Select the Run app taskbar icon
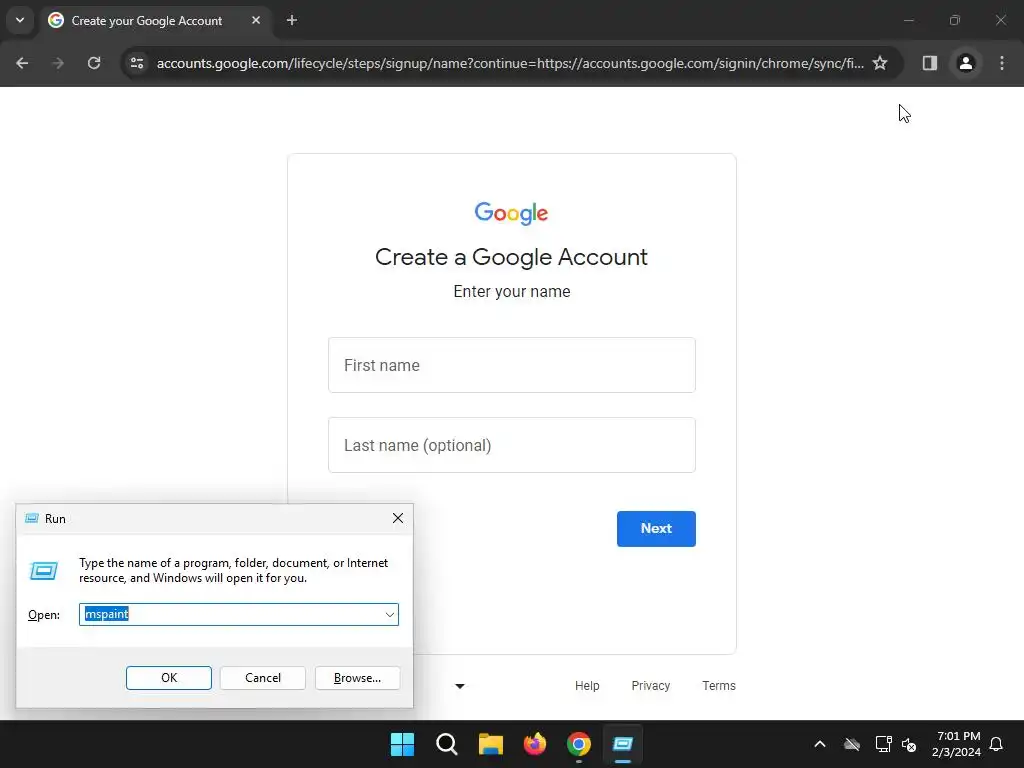Screen dimensions: 1024x768 pyautogui.click(x=623, y=744)
